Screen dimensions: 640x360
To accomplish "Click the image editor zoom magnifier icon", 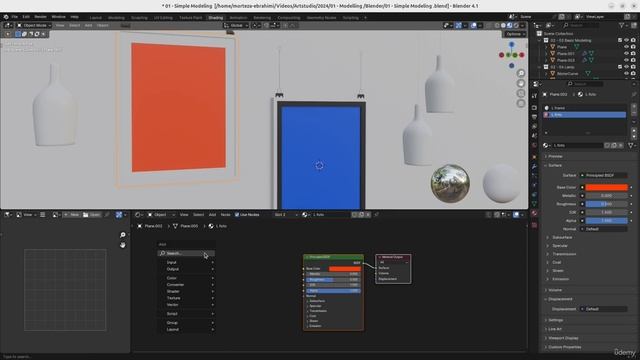I will (x=122, y=235).
